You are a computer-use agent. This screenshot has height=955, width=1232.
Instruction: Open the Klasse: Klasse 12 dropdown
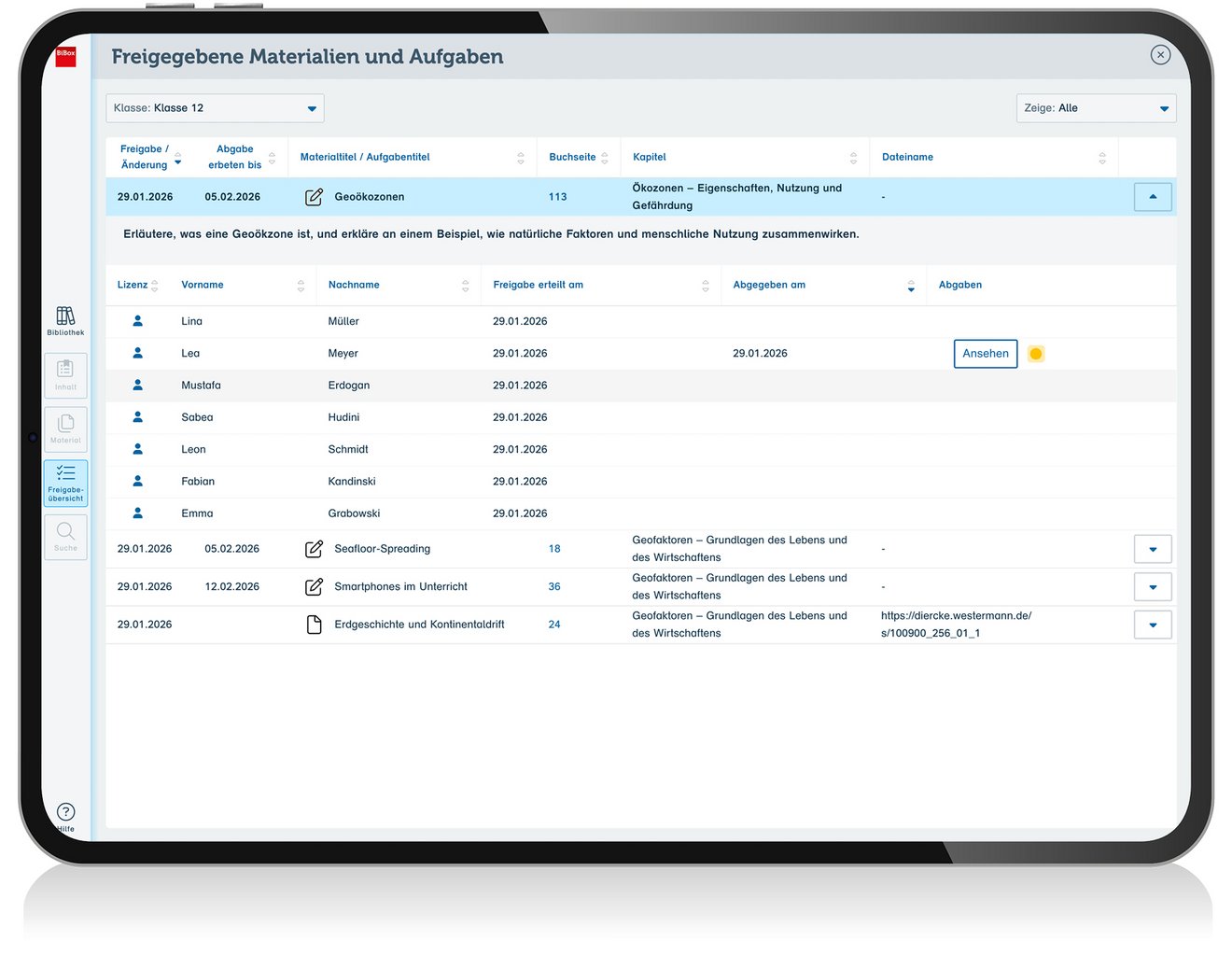[215, 108]
